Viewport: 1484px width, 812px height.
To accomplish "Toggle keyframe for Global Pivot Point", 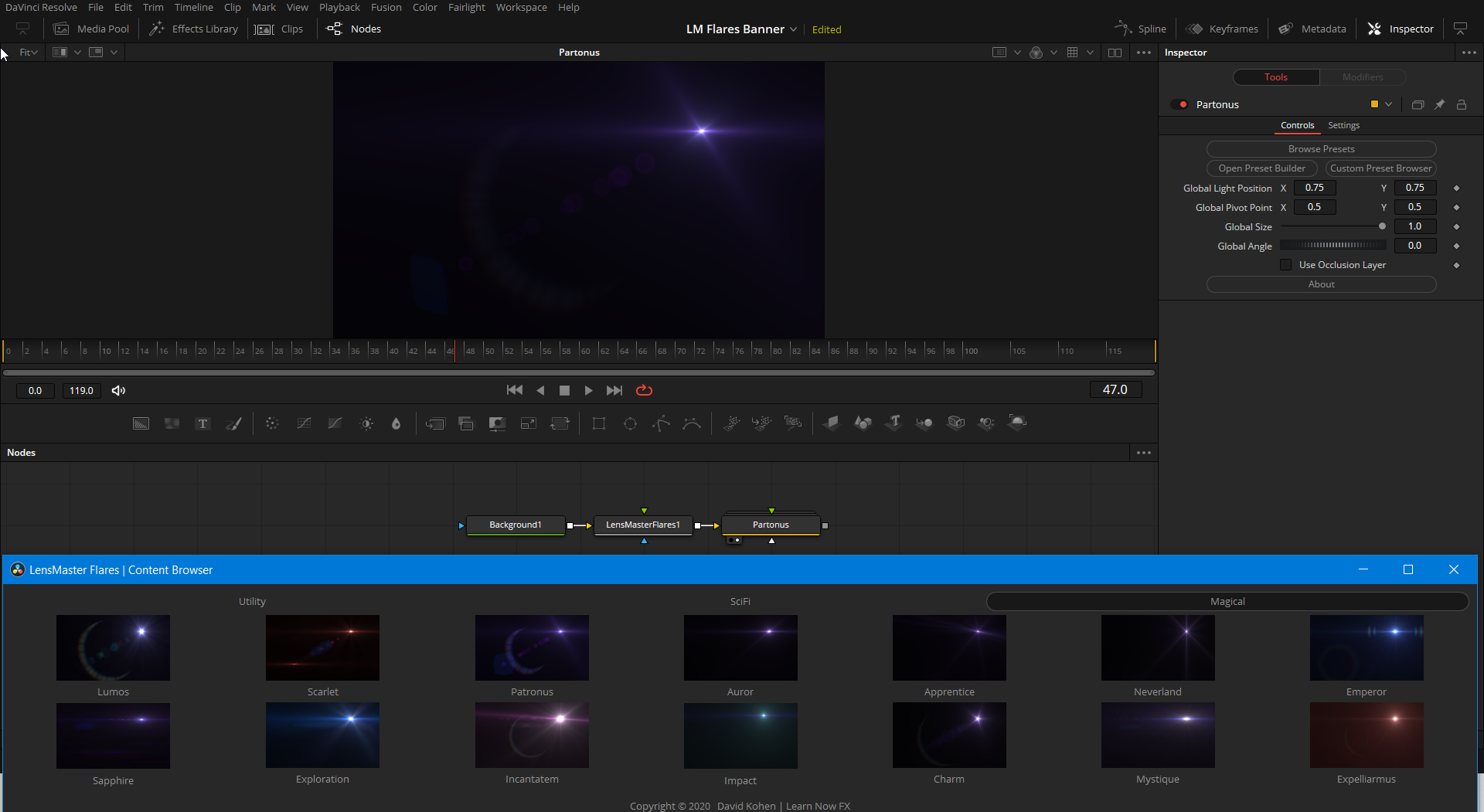I will [1456, 207].
